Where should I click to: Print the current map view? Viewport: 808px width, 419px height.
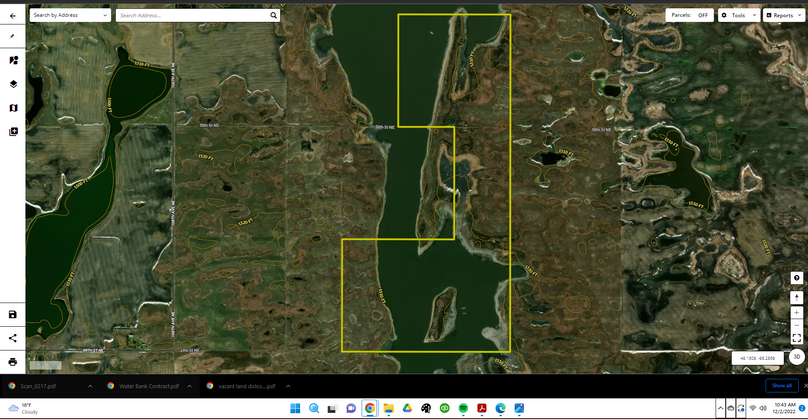(13, 362)
